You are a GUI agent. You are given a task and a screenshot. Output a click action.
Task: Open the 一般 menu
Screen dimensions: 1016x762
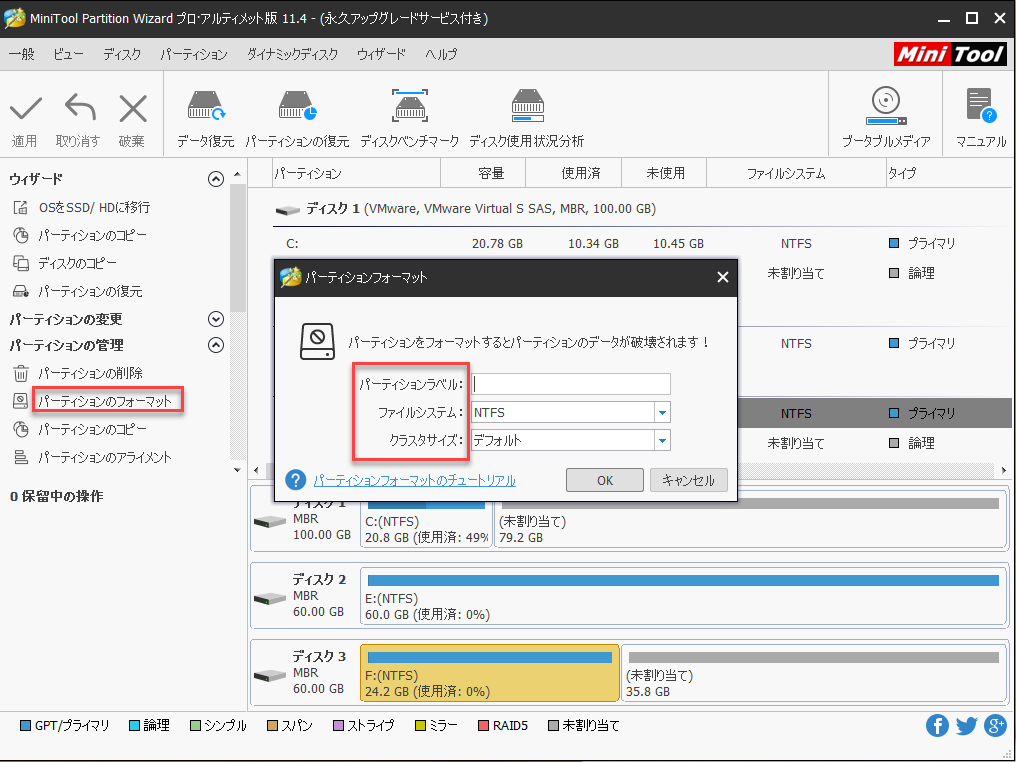tap(21, 54)
